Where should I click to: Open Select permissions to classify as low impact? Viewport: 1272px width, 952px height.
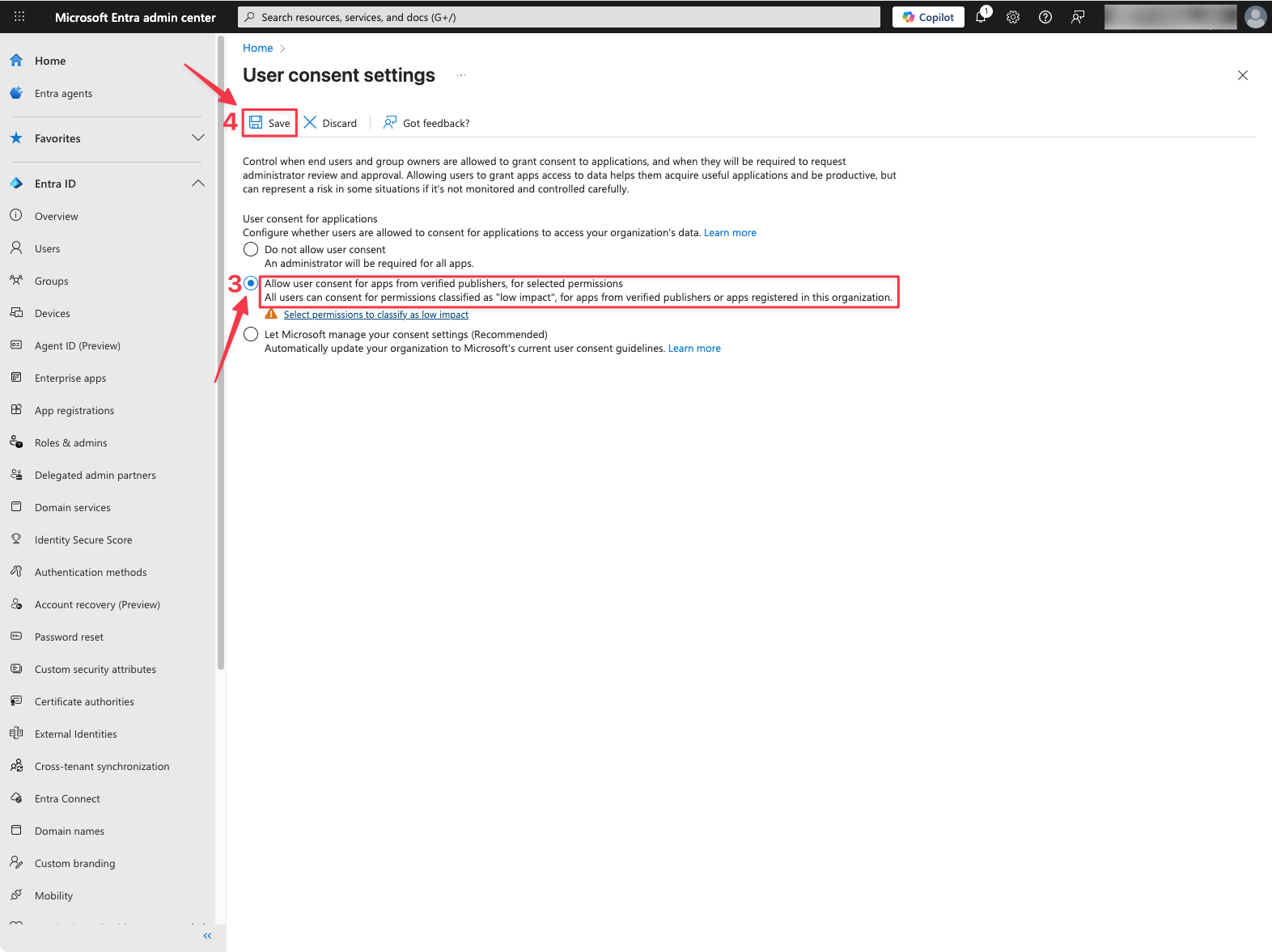tap(376, 315)
